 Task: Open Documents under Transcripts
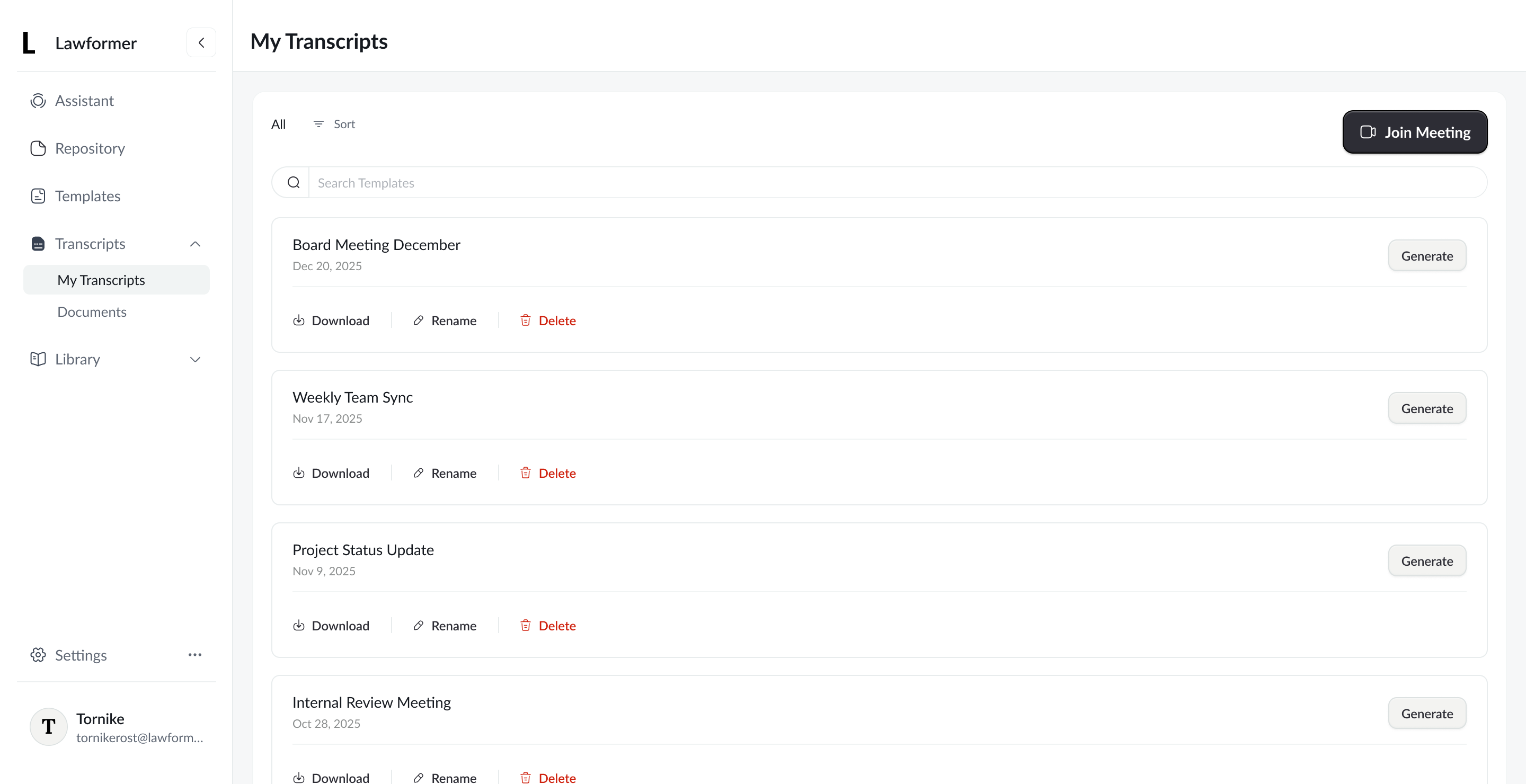pyautogui.click(x=92, y=311)
